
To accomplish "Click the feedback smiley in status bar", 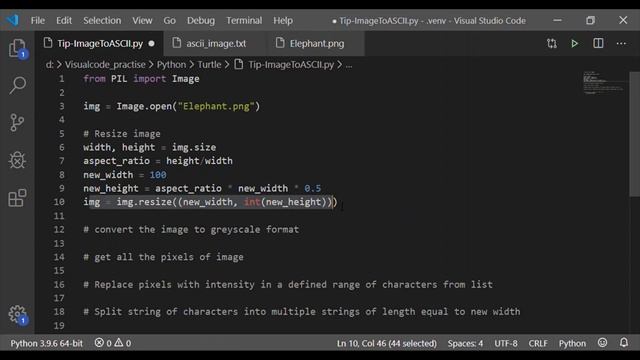I will click(x=602, y=343).
